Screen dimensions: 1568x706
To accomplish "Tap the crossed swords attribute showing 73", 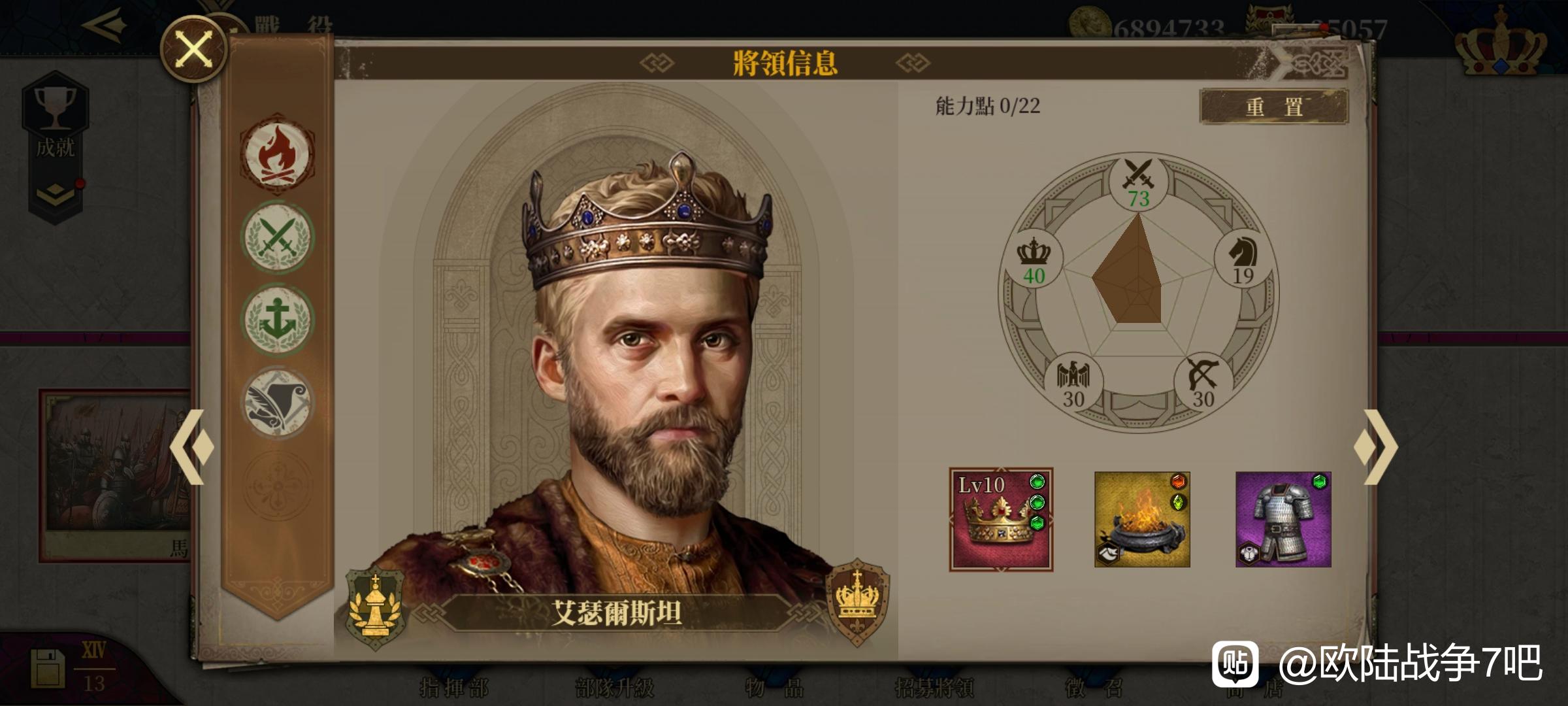I will [x=1138, y=183].
